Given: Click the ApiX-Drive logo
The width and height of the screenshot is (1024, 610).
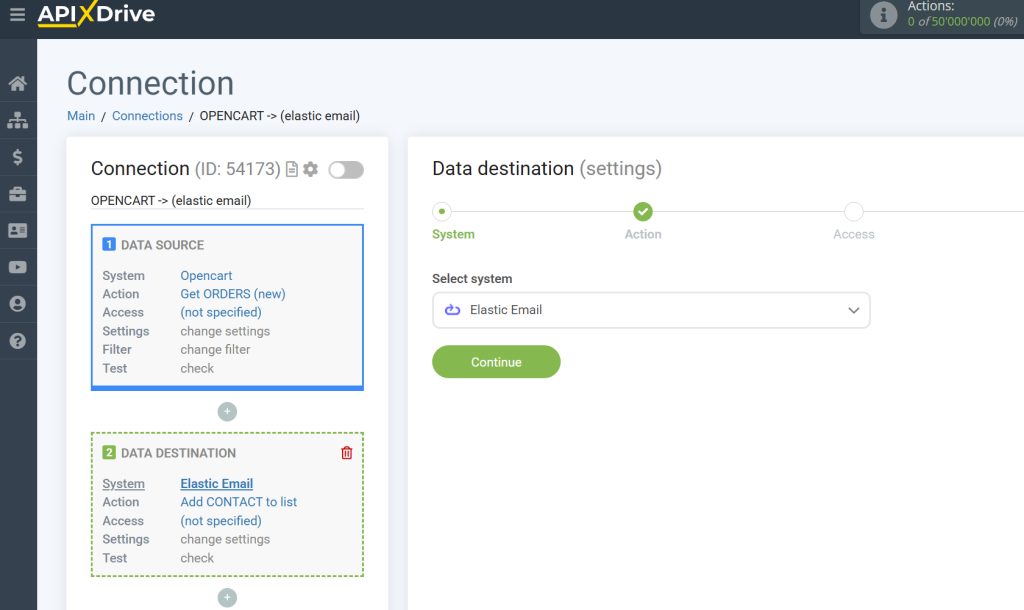Looking at the screenshot, I should coord(96,14).
